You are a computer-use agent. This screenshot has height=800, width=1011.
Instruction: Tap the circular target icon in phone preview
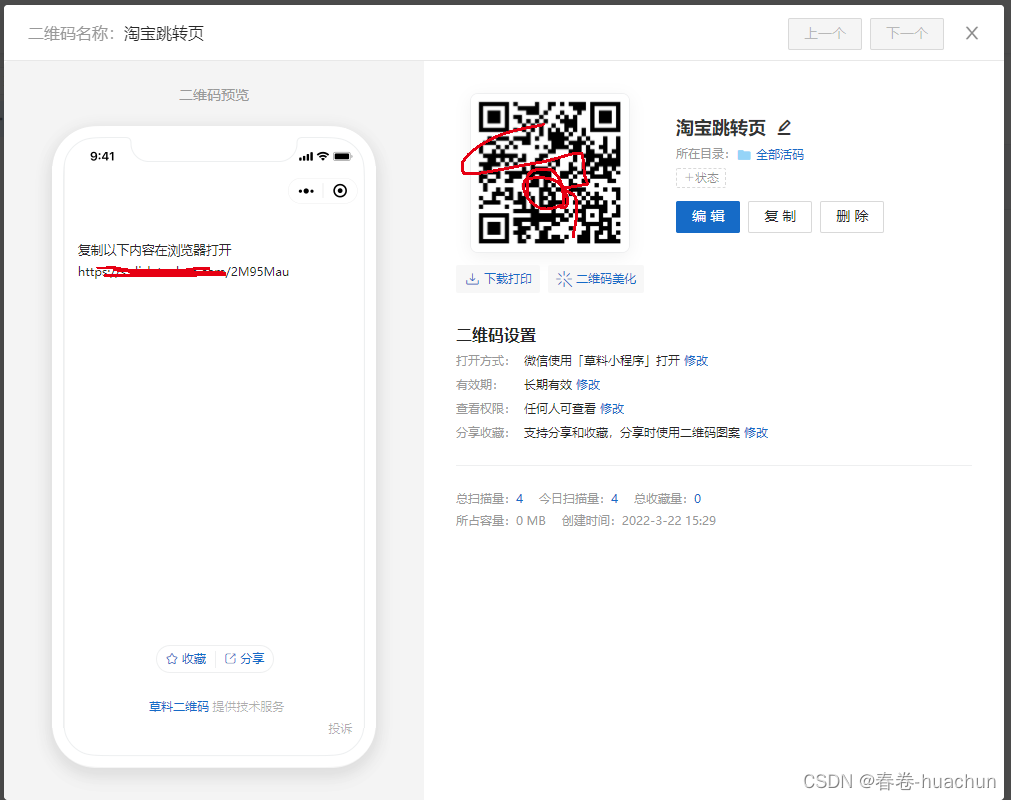click(340, 191)
